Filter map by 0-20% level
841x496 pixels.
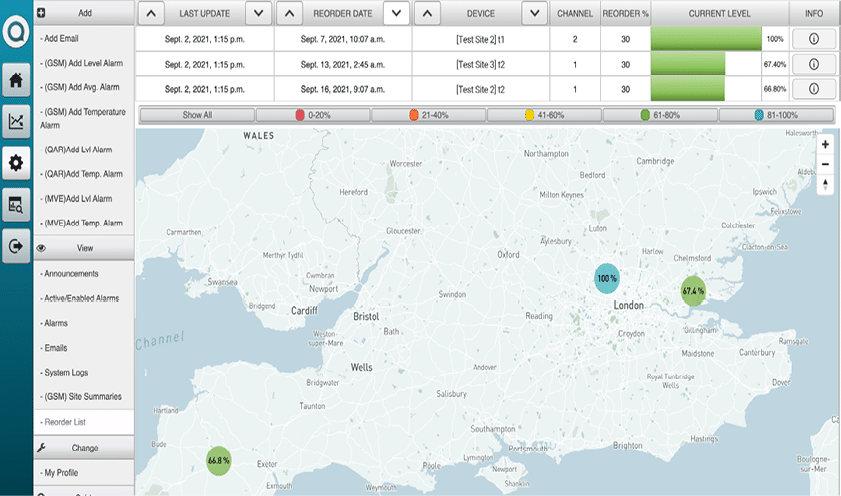pos(312,115)
